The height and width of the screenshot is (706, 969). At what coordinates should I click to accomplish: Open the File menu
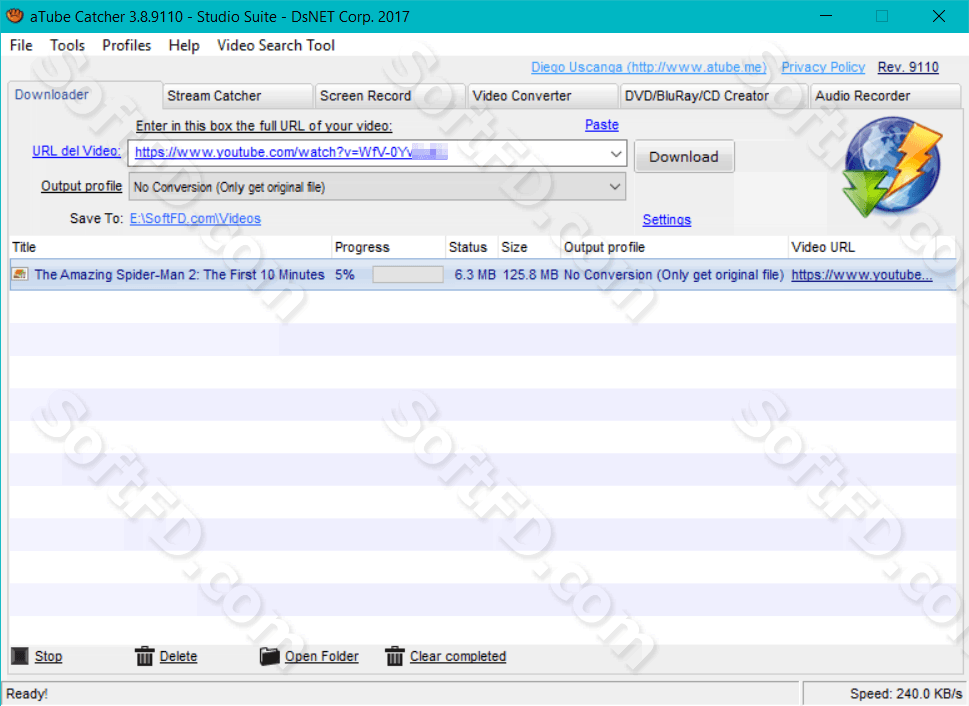click(21, 45)
